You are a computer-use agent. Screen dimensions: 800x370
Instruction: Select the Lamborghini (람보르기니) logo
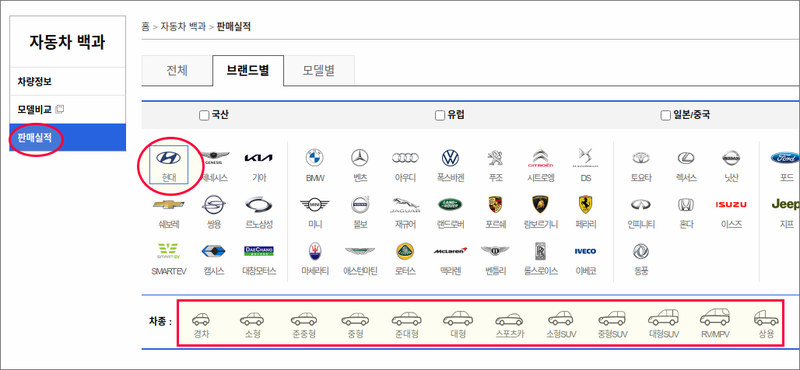540,205
